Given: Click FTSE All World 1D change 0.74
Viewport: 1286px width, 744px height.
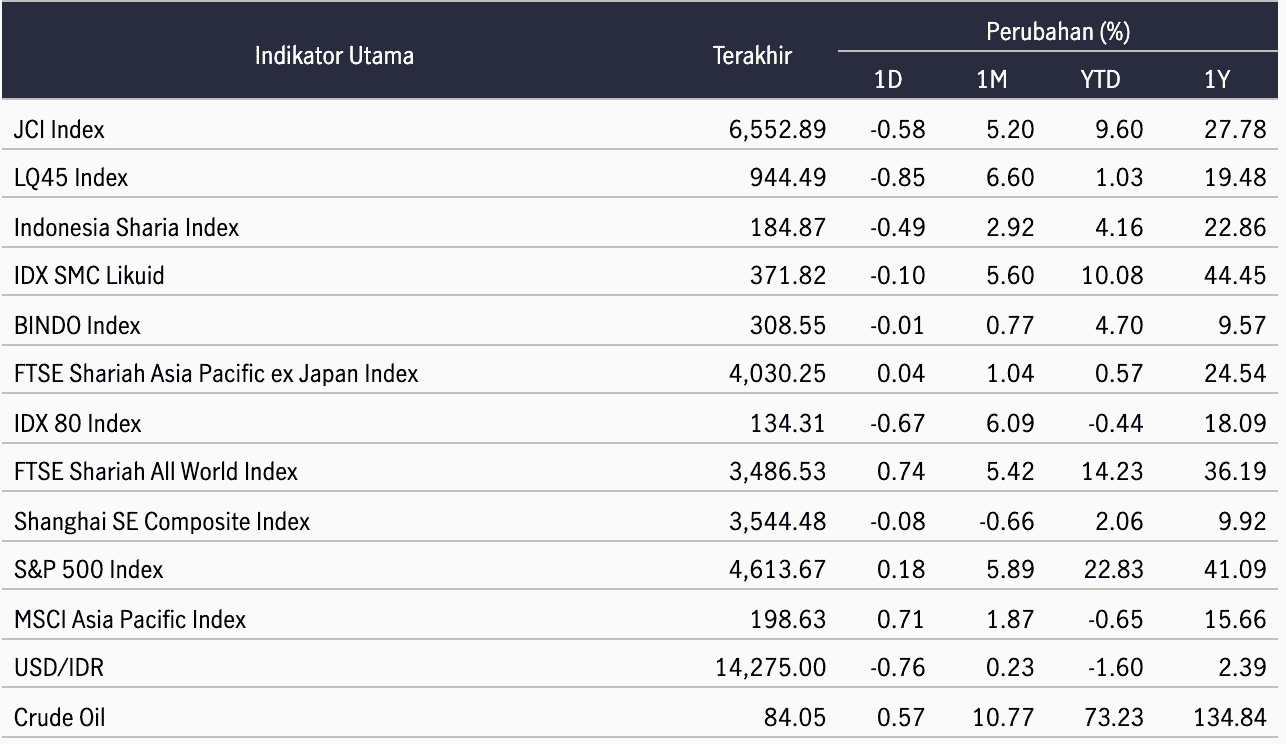Looking at the screenshot, I should 902,471.
